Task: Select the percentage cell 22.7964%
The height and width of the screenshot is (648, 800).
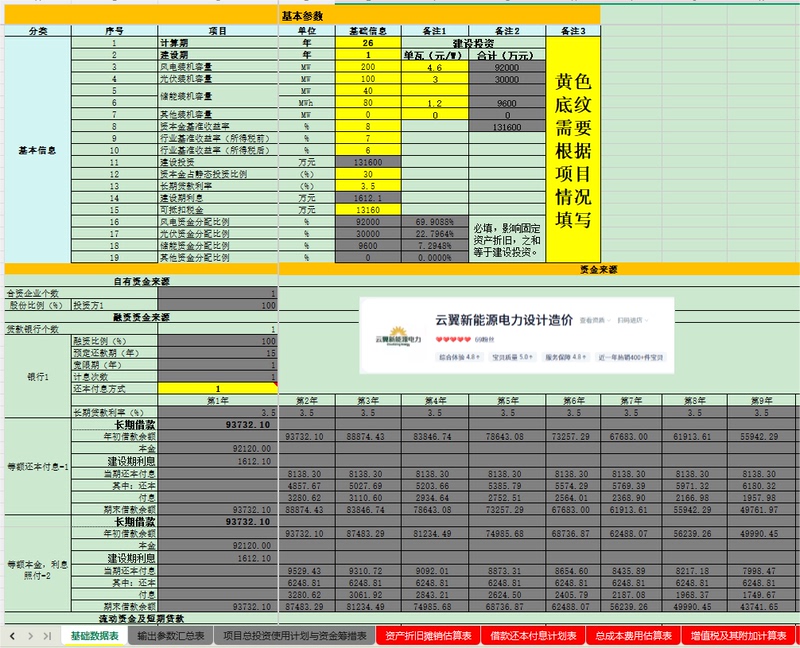Action: [x=435, y=234]
